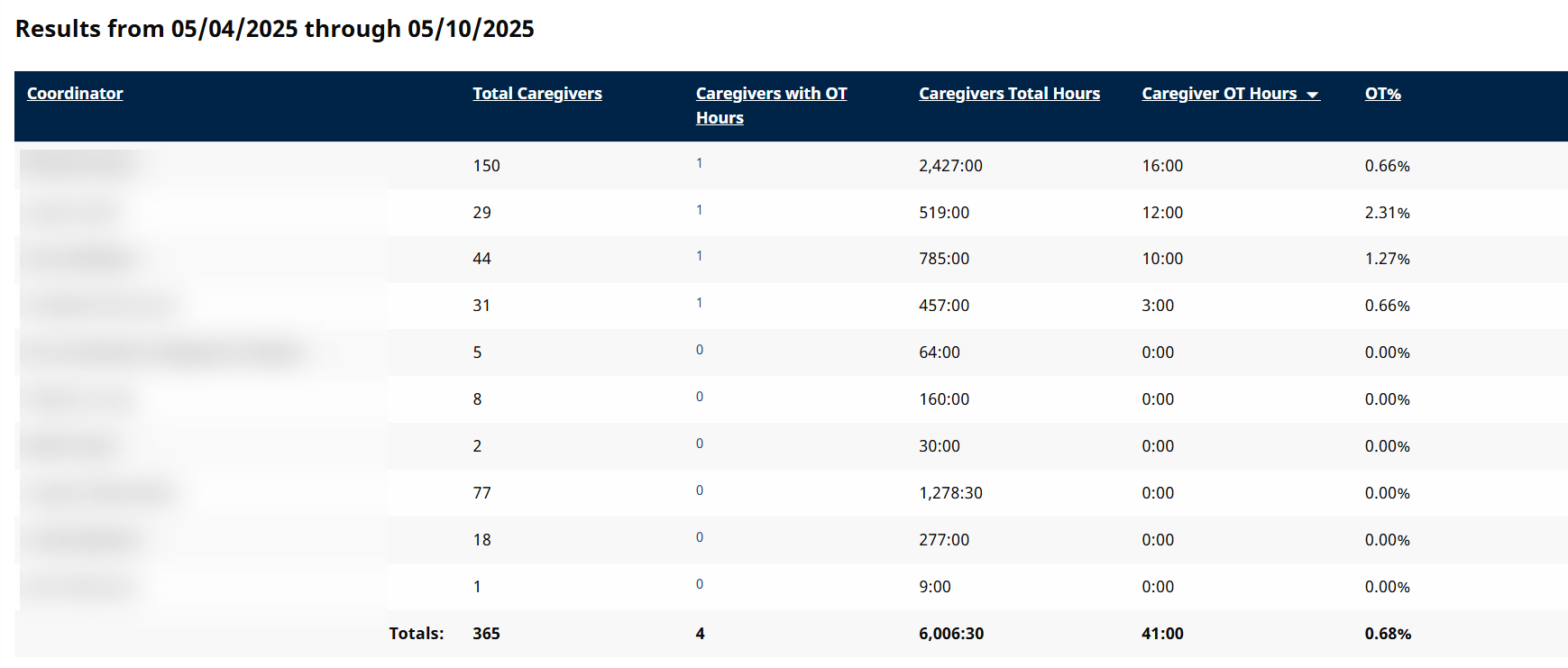Sort the table by OT% header
This screenshot has width=1568, height=668.
tap(1382, 94)
